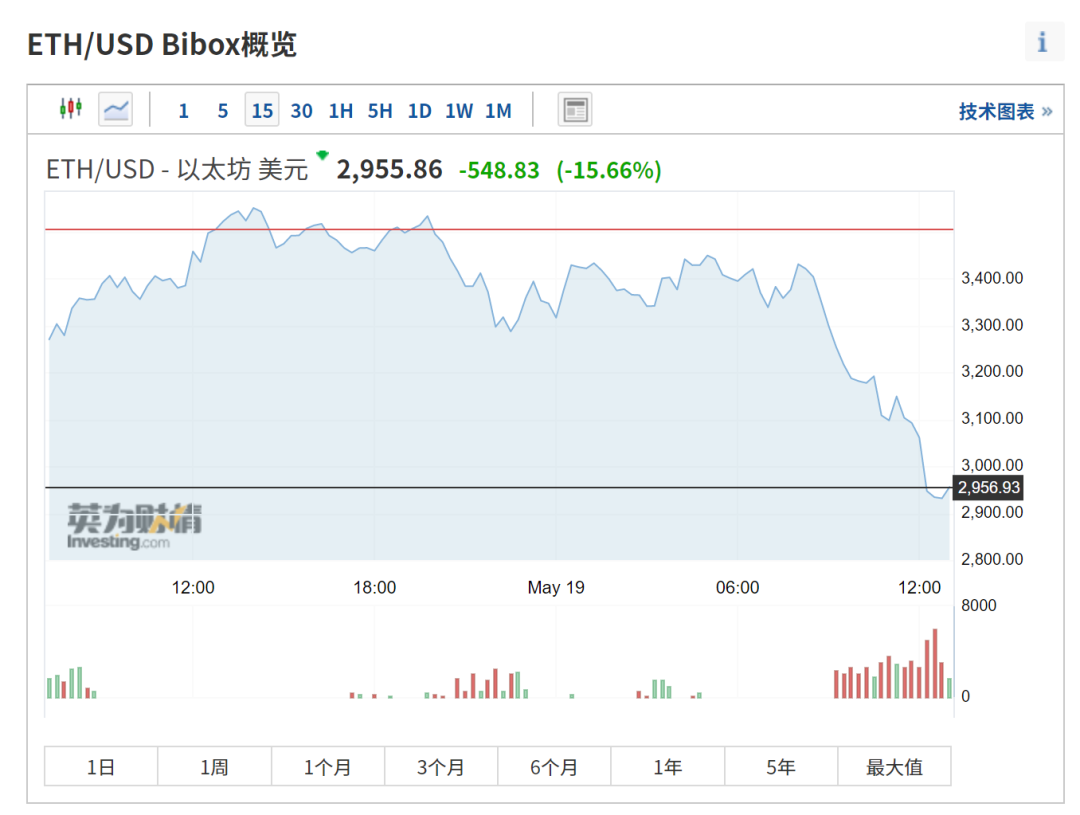The width and height of the screenshot is (1080, 815).
Task: Click the green price change arrow indicator
Action: click(322, 157)
